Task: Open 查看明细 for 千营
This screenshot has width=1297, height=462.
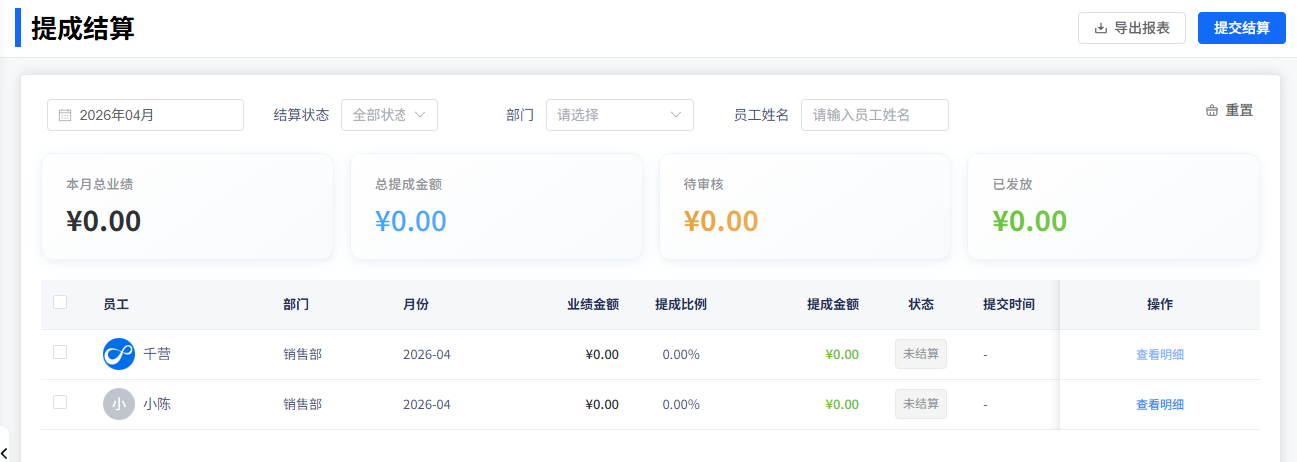Action: pyautogui.click(x=1159, y=354)
